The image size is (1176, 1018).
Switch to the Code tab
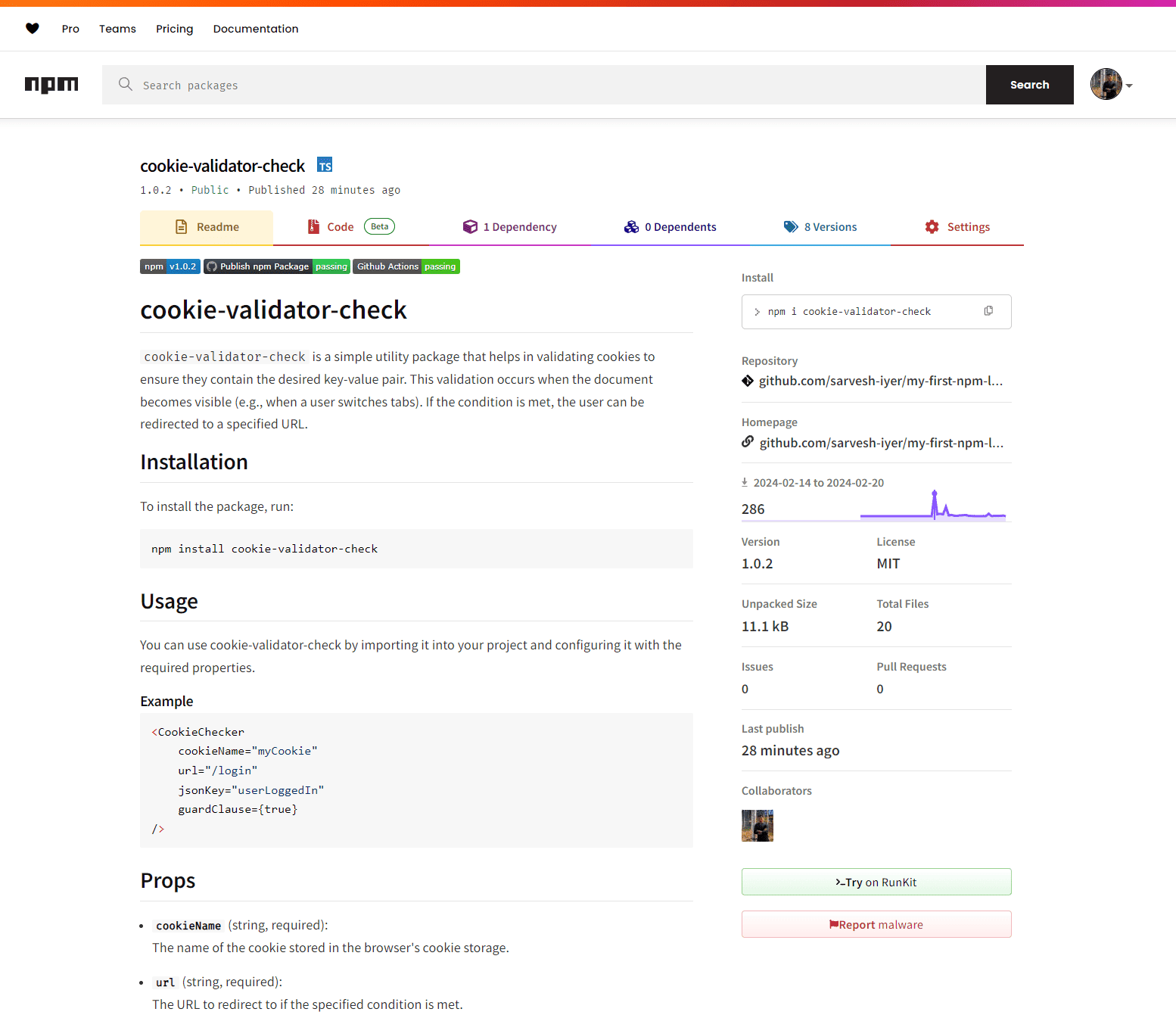pyautogui.click(x=351, y=227)
